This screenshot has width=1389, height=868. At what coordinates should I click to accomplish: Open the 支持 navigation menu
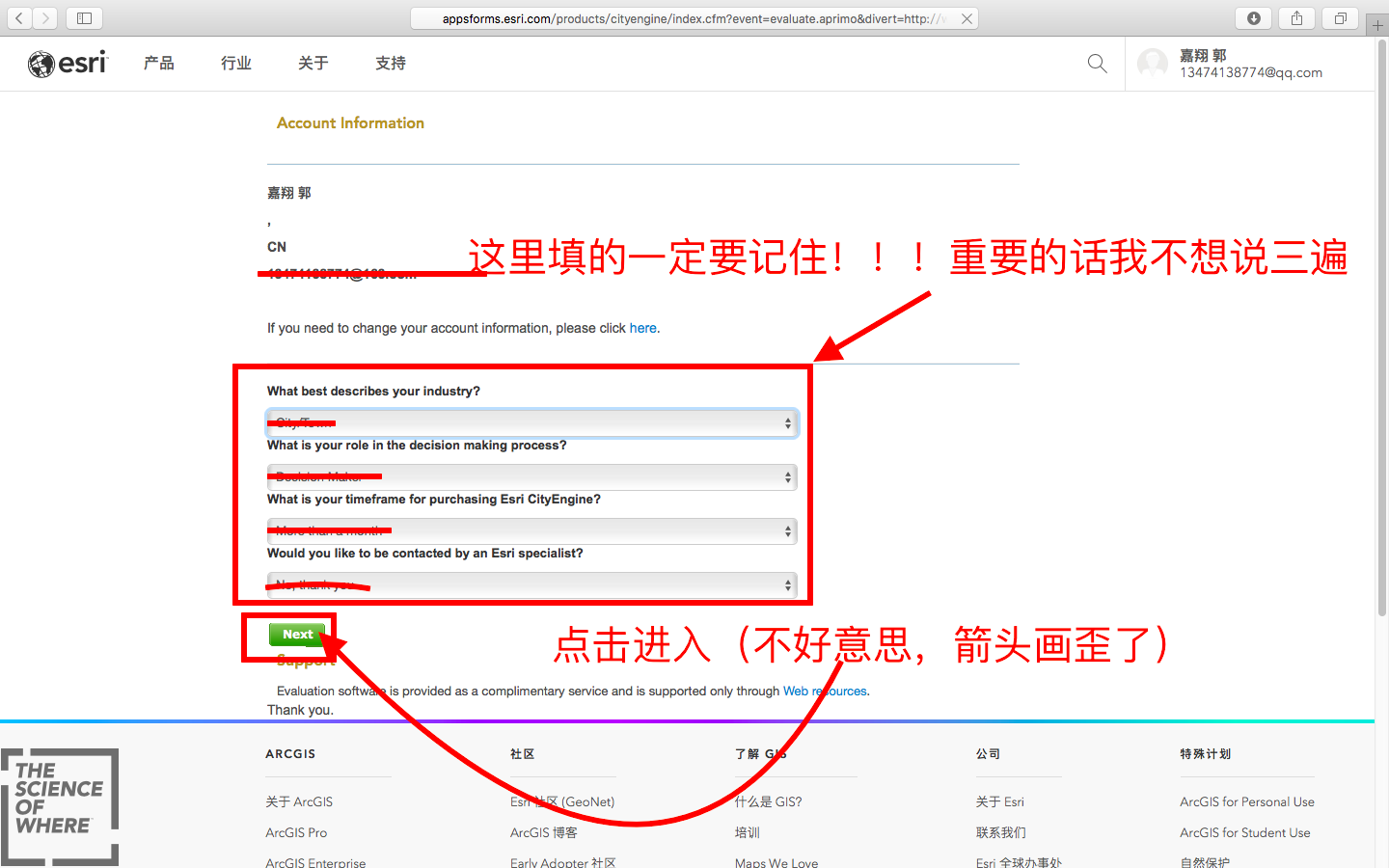coord(391,64)
